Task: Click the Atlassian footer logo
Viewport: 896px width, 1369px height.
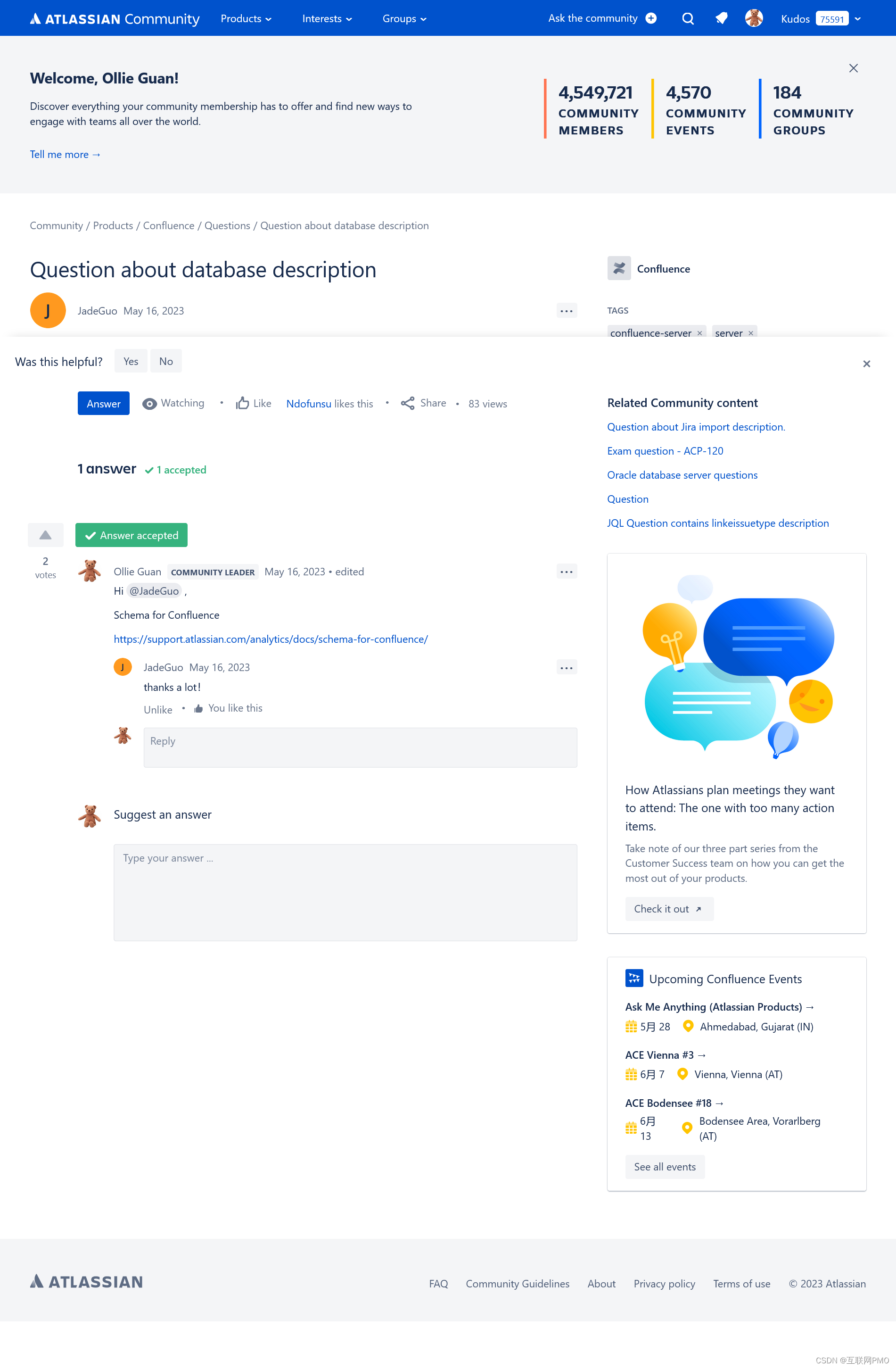Action: point(86,1282)
